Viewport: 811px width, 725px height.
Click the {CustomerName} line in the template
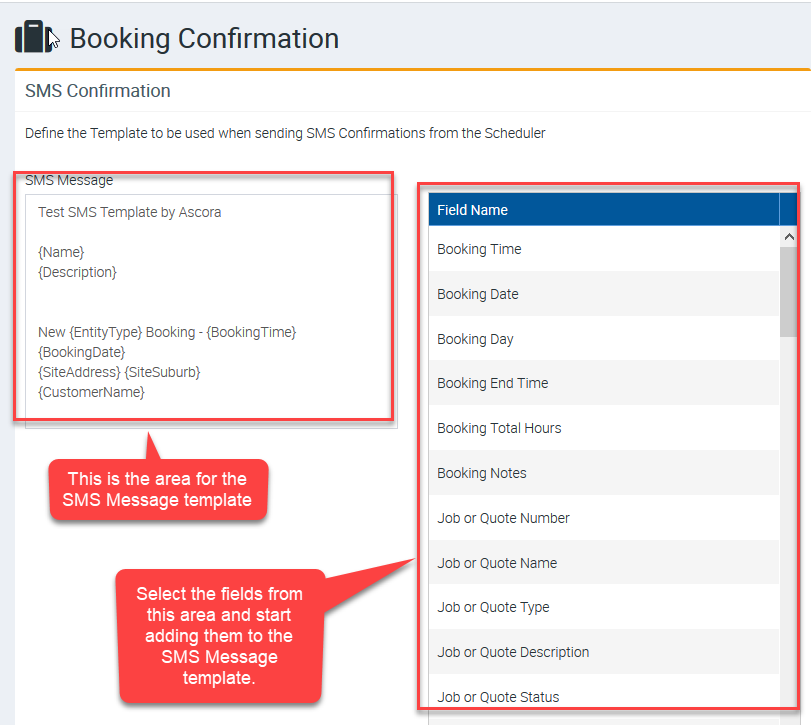point(91,392)
